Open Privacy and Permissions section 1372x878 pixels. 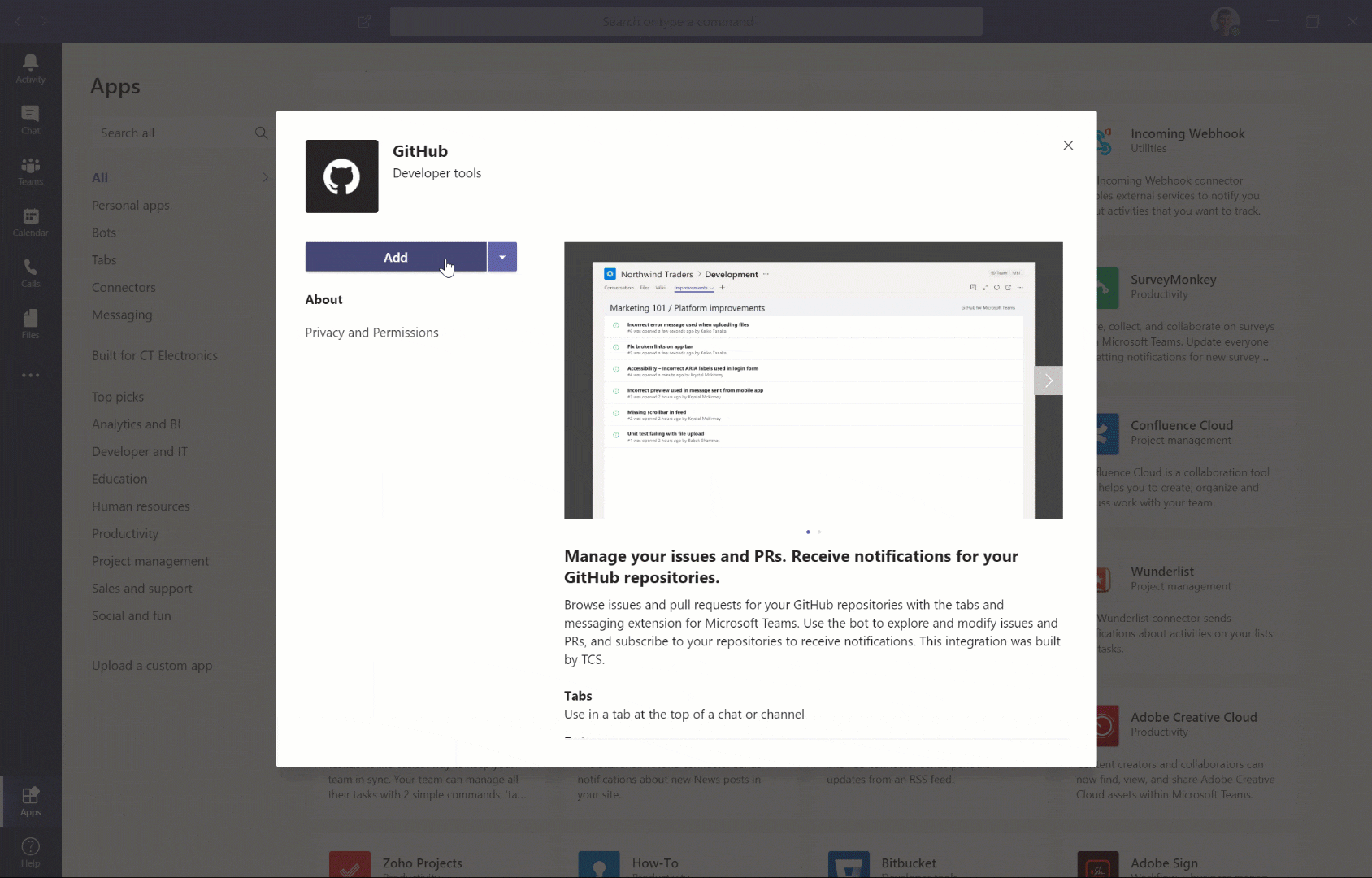371,333
